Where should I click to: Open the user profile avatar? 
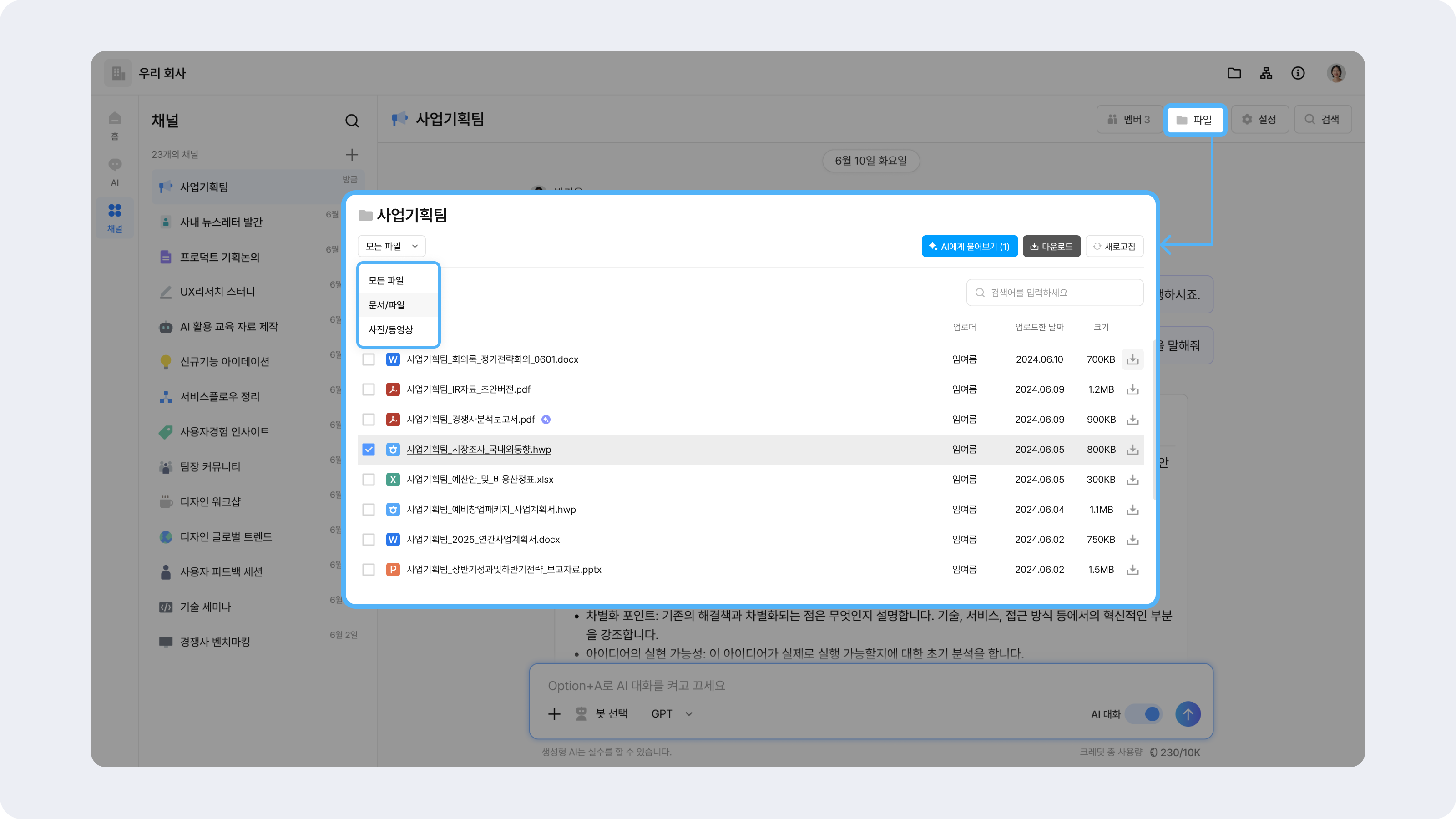(1336, 73)
